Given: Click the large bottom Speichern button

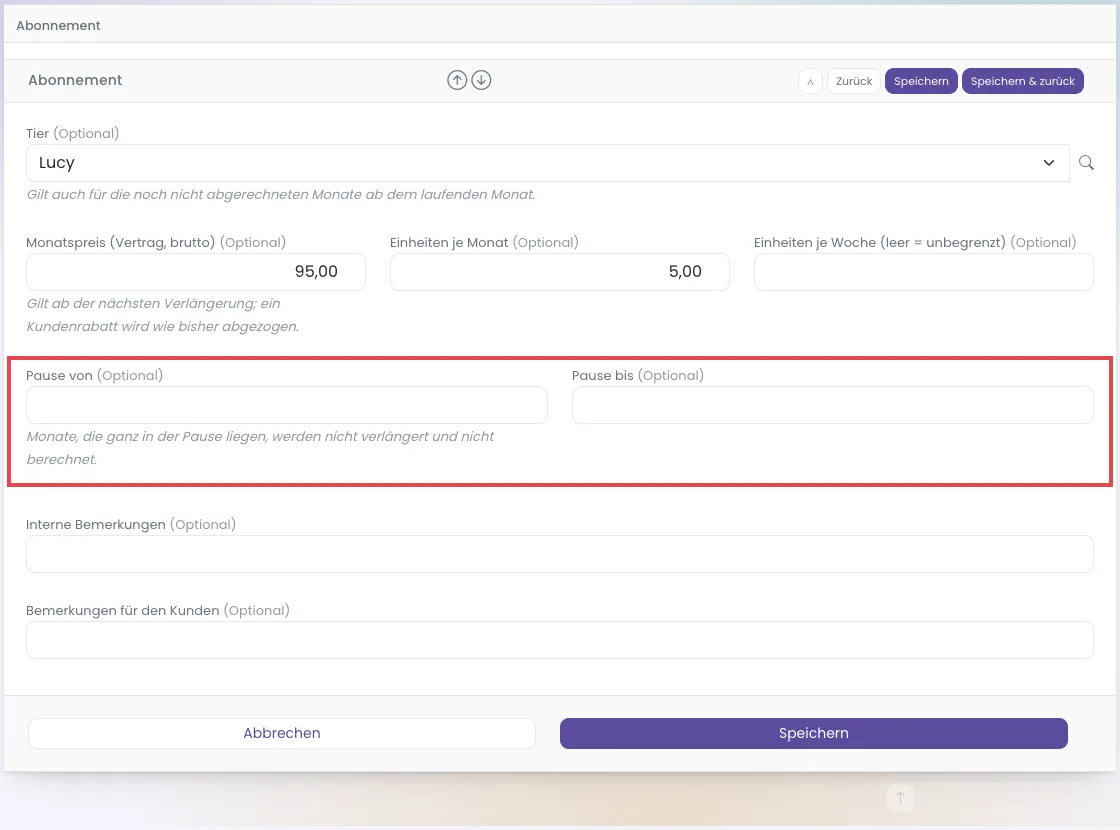Looking at the screenshot, I should [x=814, y=734].
